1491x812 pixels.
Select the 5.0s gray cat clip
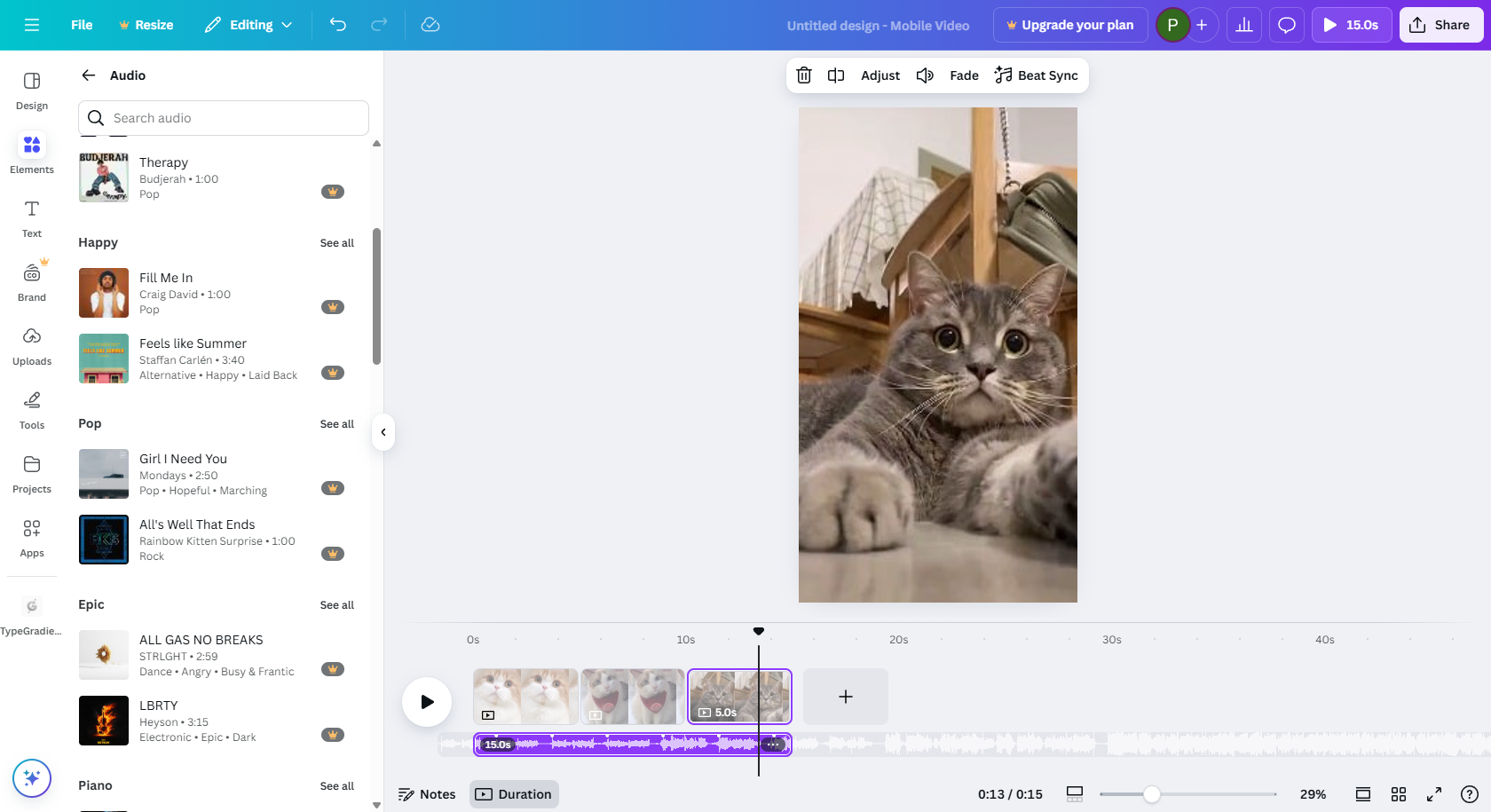[739, 697]
